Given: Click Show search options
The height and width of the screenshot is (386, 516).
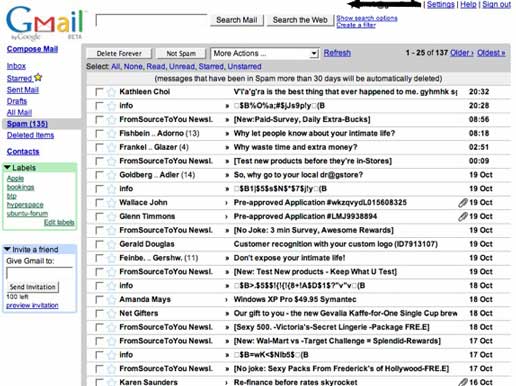Looking at the screenshot, I should (x=367, y=18).
